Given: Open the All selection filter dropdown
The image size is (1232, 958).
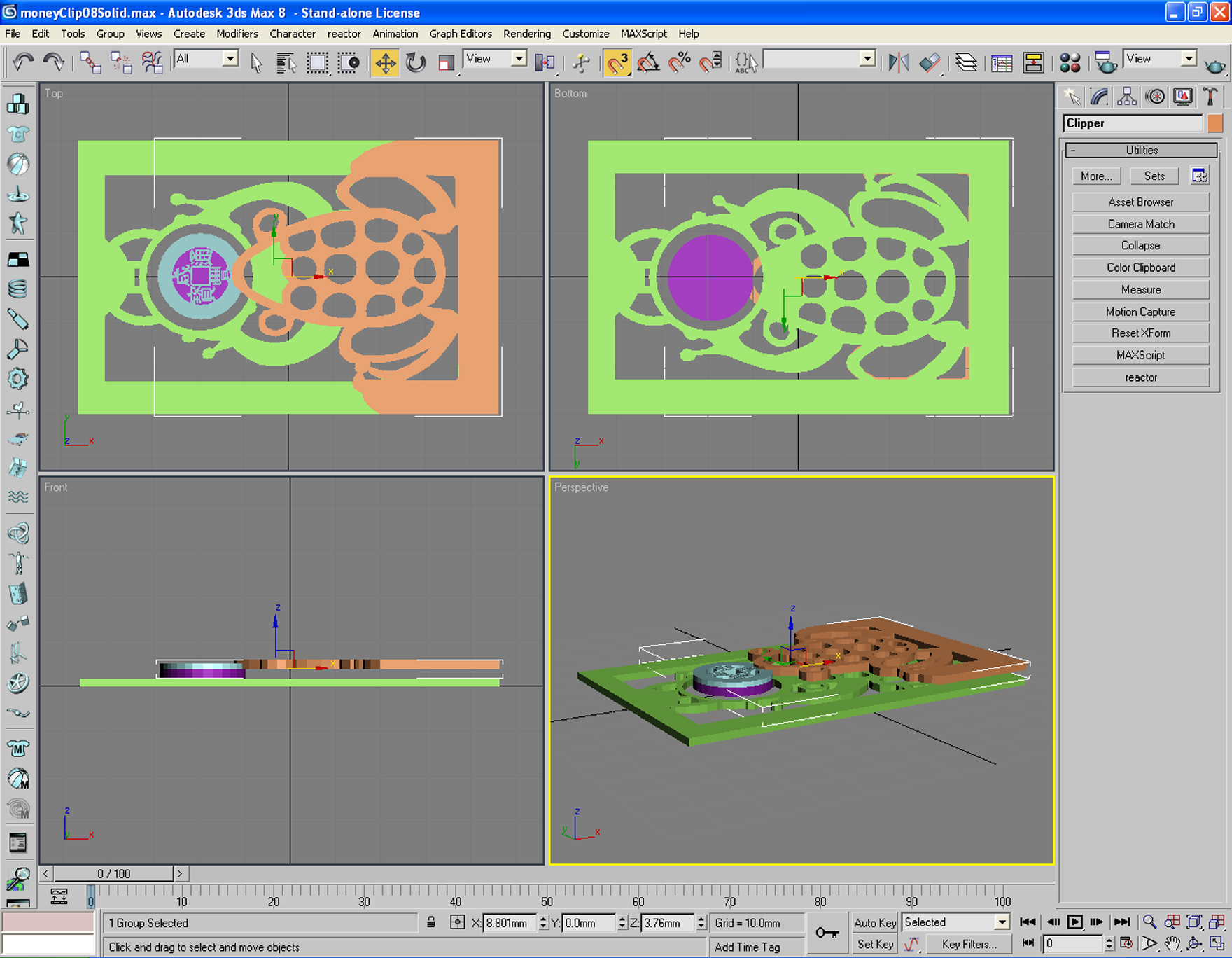Looking at the screenshot, I should click(x=206, y=59).
